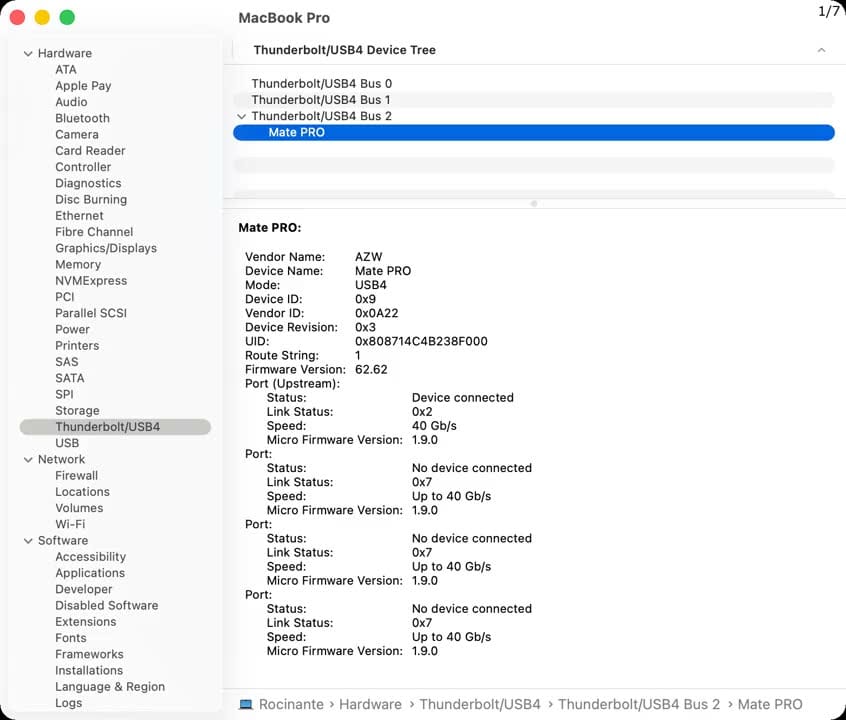This screenshot has width=846, height=720.
Task: Select SATA in the sidebar
Action: point(70,378)
